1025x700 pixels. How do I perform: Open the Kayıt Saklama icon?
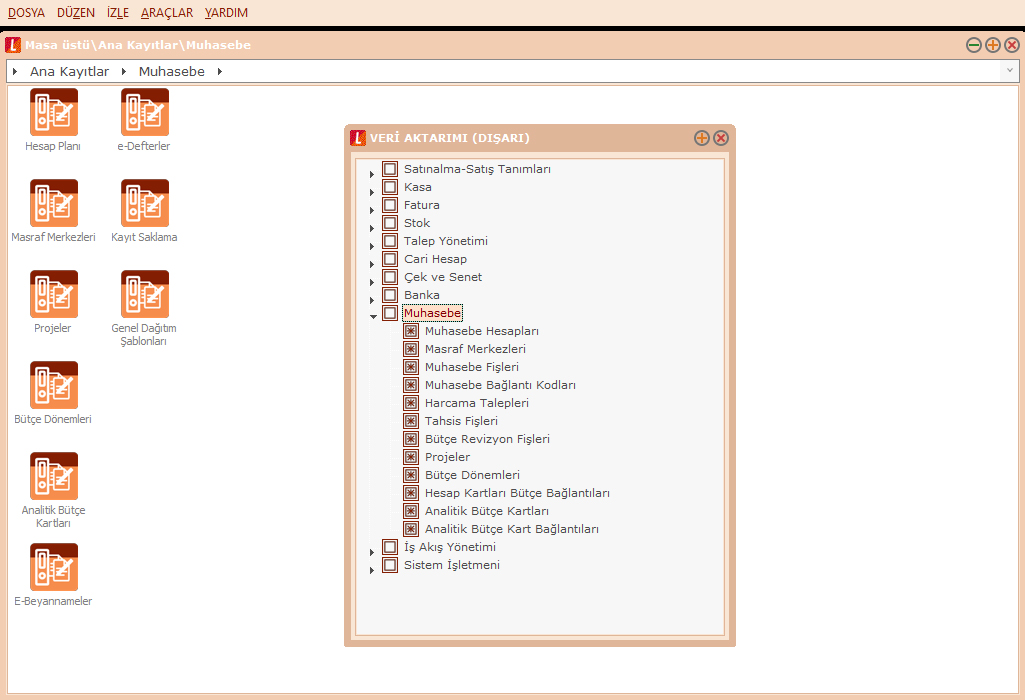coord(144,204)
